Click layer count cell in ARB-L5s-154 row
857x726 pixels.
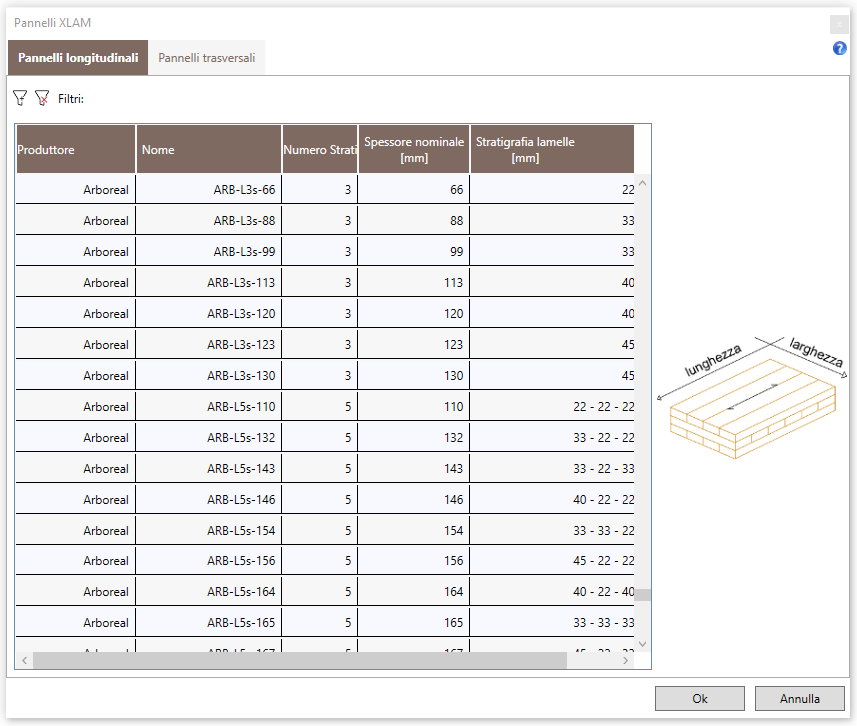320,530
